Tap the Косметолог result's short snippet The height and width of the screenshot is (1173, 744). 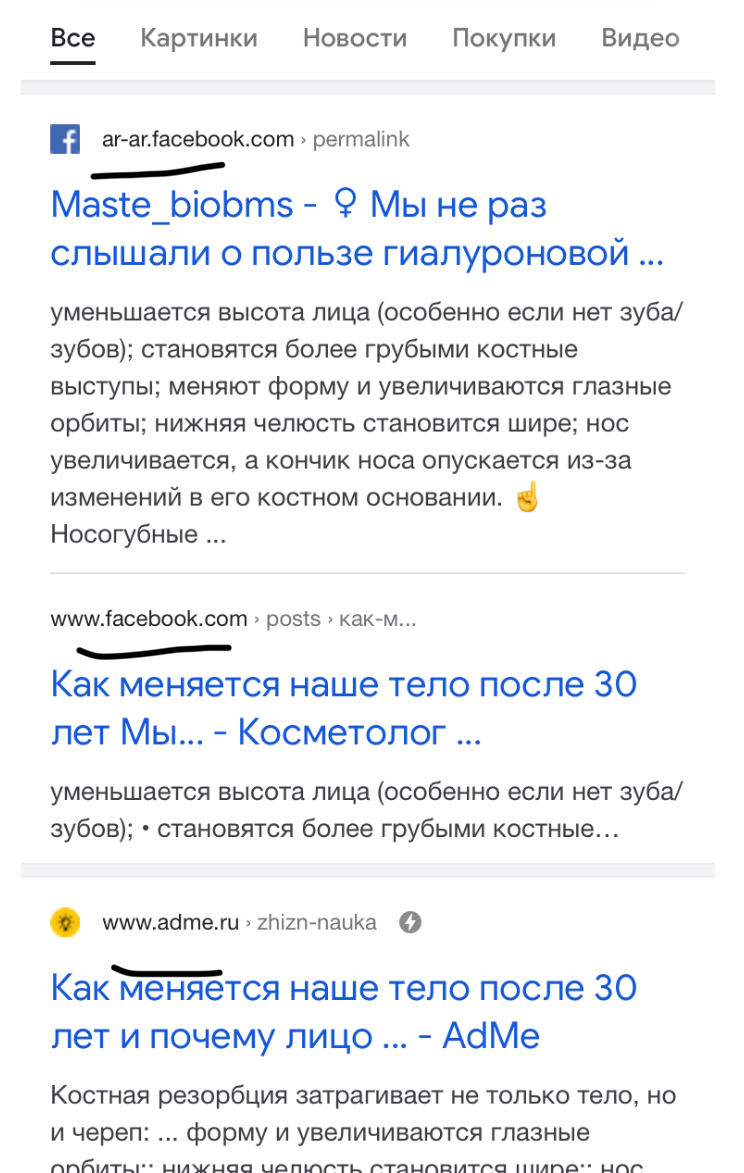367,811
